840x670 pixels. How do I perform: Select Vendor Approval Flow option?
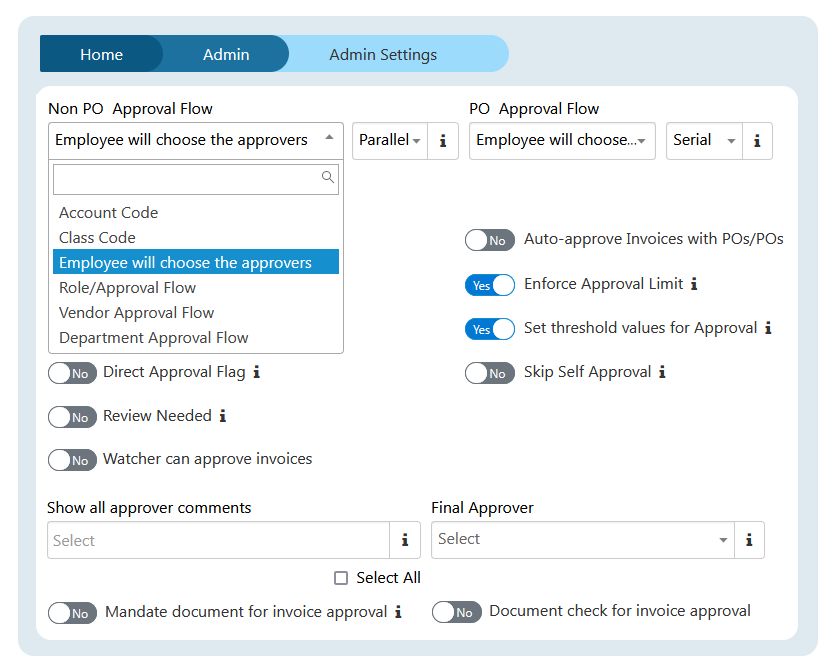(x=136, y=313)
